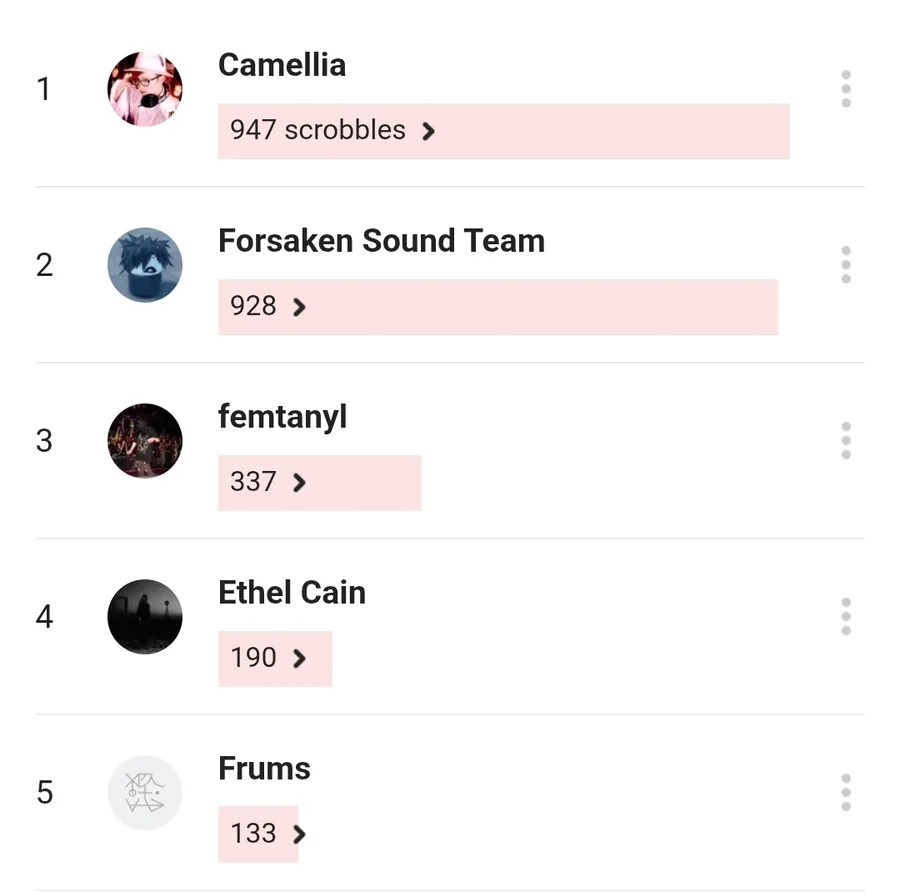900x892 pixels.
Task: Click Camellia's avatar image
Action: pyautogui.click(x=145, y=89)
